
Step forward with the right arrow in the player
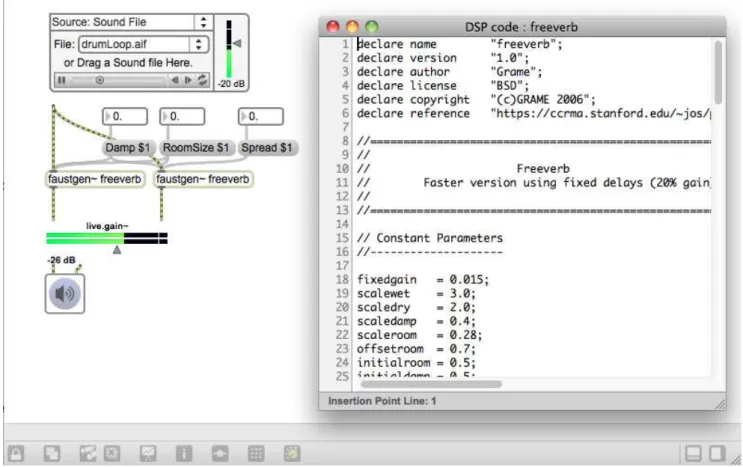coord(188,80)
